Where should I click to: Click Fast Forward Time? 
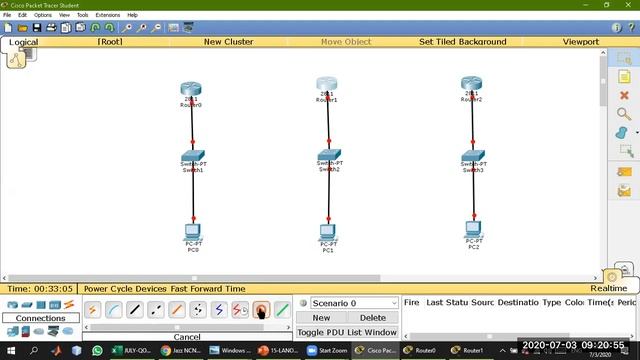coord(208,289)
